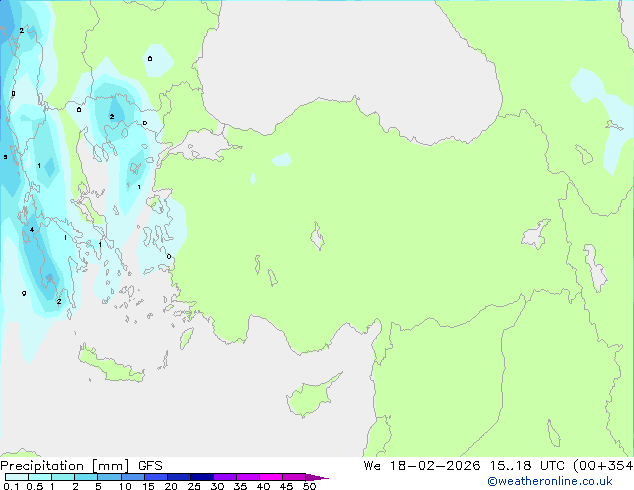Image resolution: width=634 pixels, height=490 pixels.
Task: Click the "(00+354" forecast offset text
Action: click(603, 466)
